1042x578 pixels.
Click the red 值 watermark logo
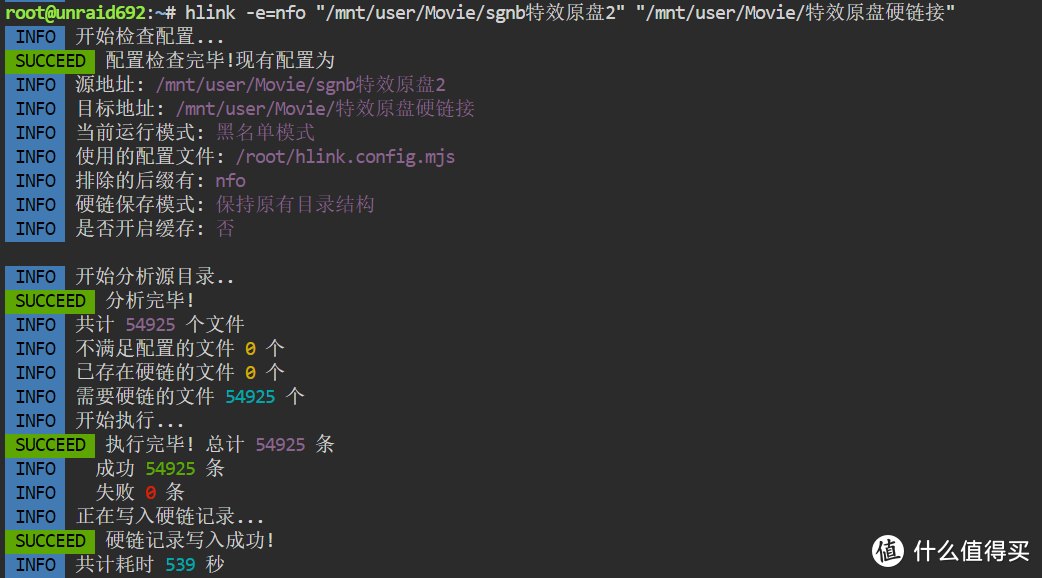coord(888,550)
